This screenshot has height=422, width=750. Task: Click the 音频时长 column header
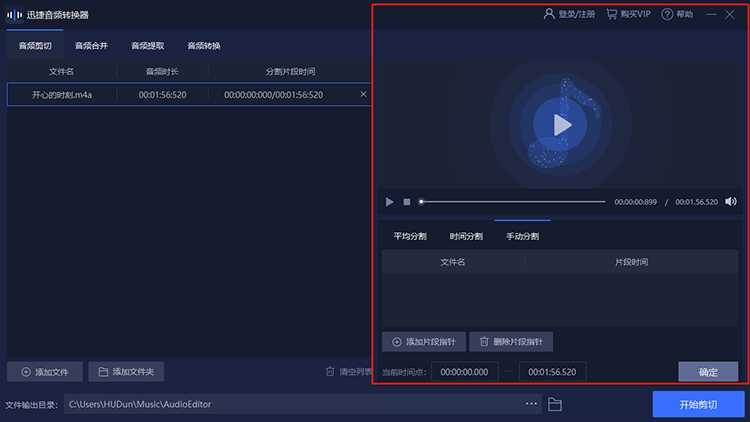(162, 72)
